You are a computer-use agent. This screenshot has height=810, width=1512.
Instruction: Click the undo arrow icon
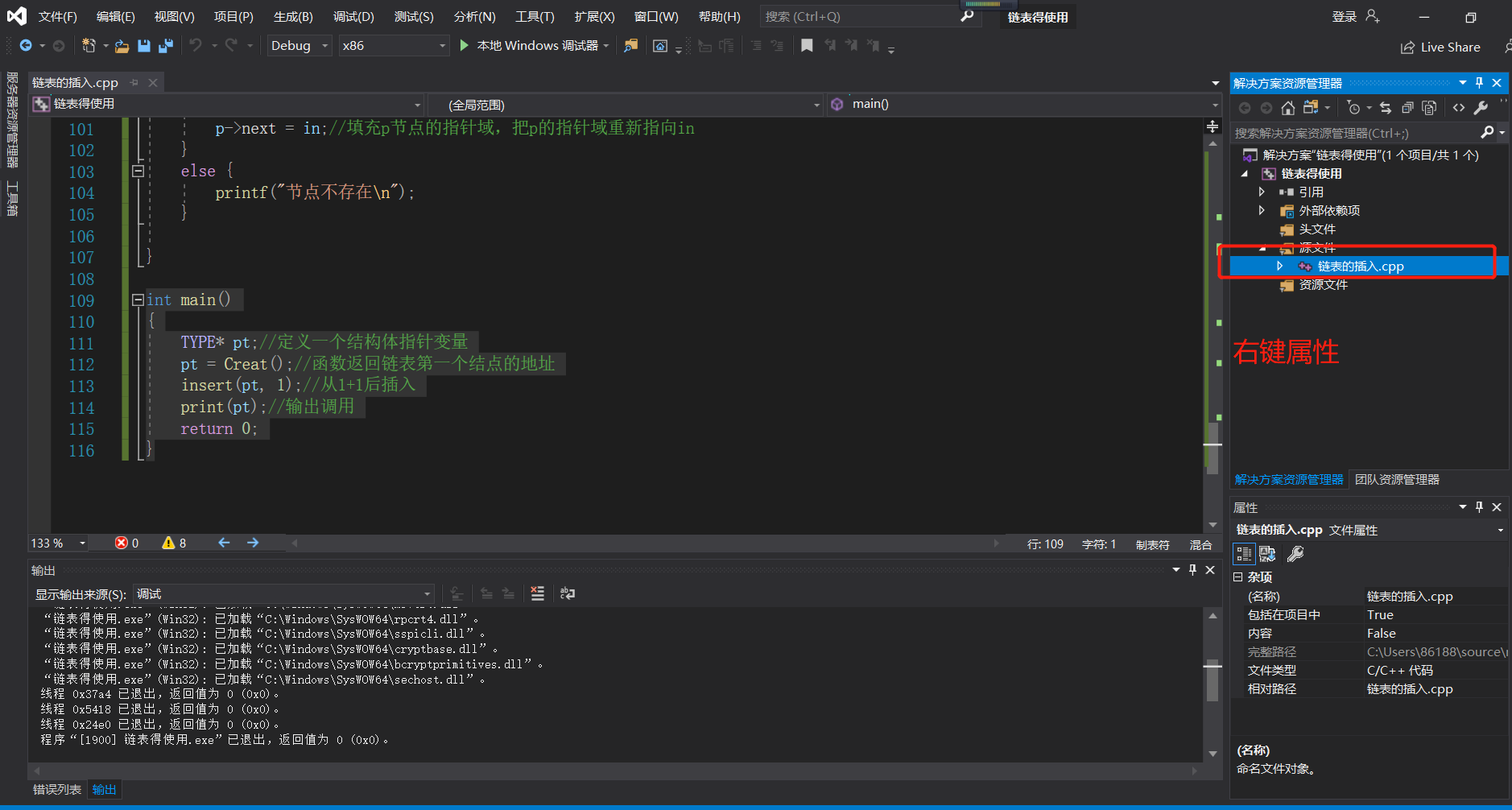[196, 46]
